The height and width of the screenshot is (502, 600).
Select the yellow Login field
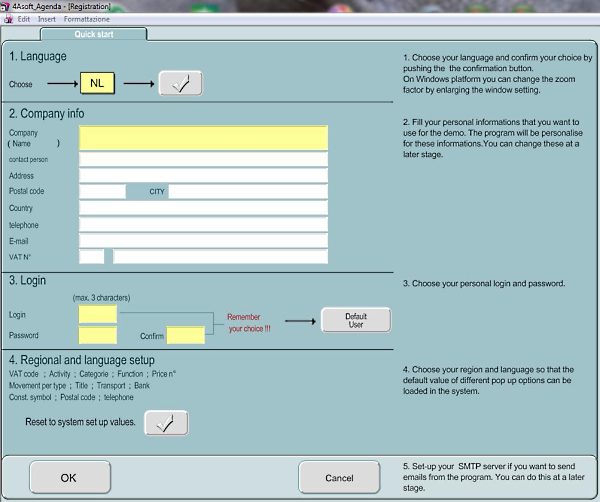[x=98, y=315]
